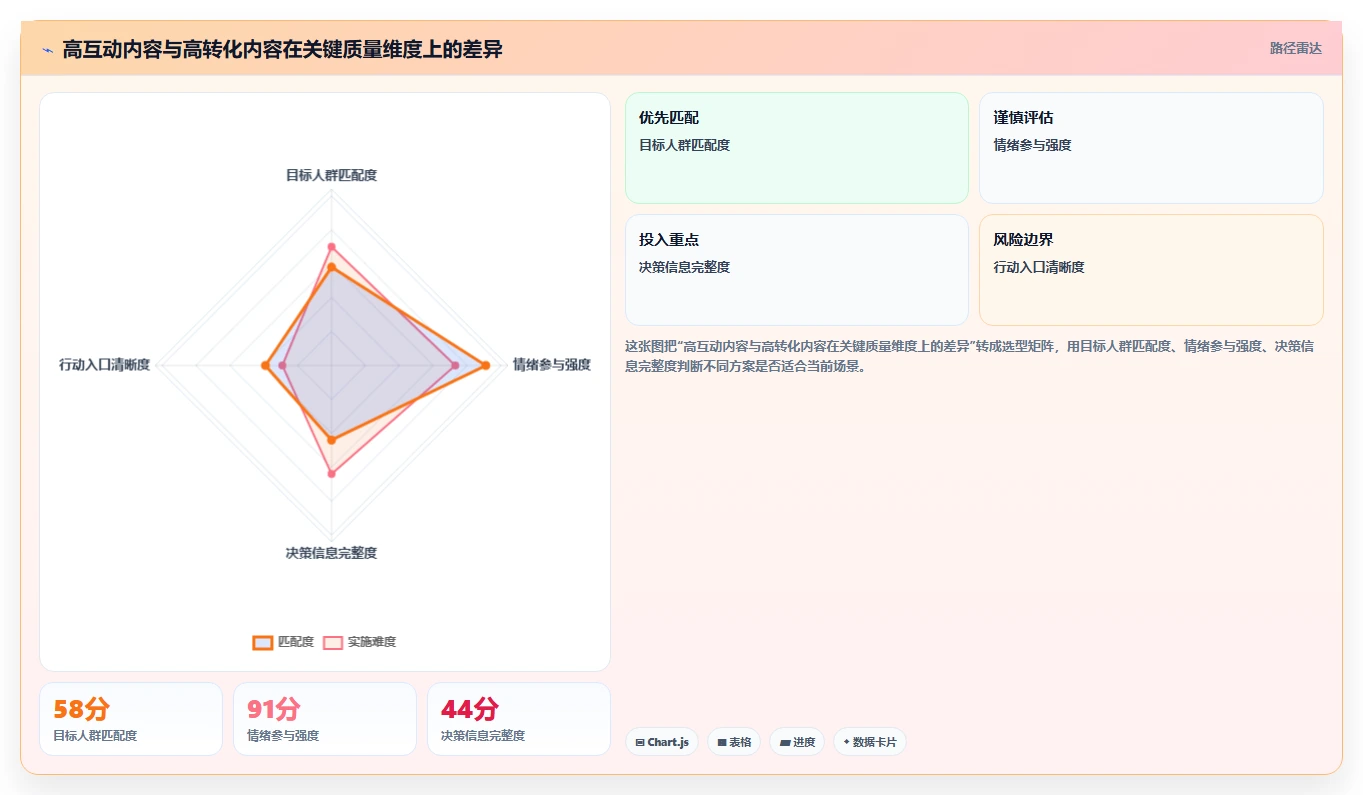
Task: Select the 表格 tag chip
Action: point(734,742)
